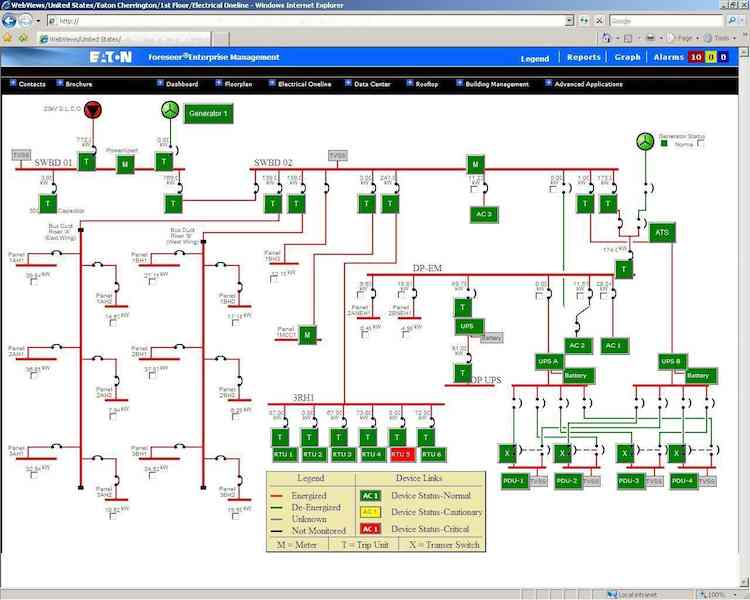Open the X transfer switch above PDU-1
This screenshot has height=600, width=750.
tap(507, 453)
